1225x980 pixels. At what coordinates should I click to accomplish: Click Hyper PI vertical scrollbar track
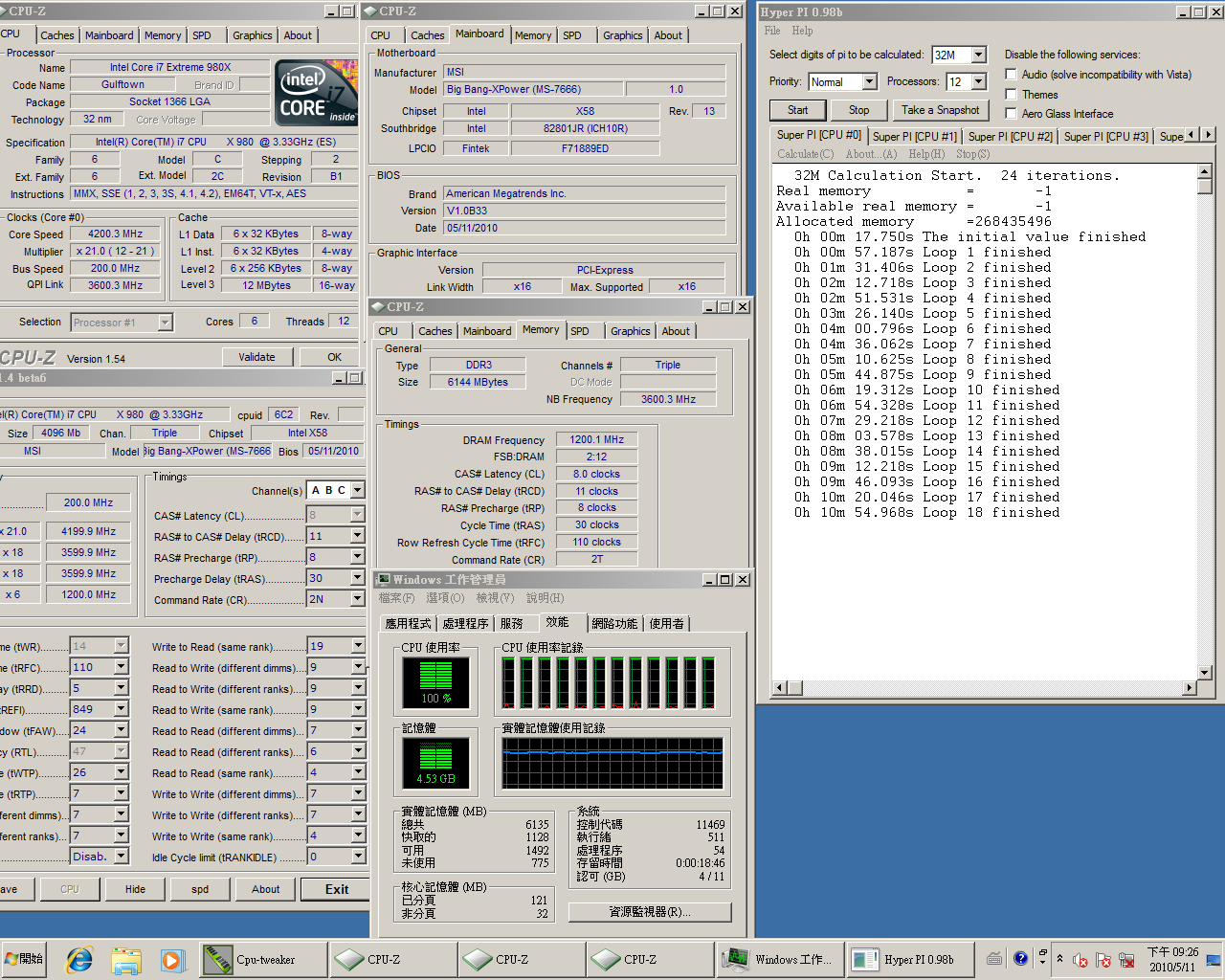point(1204,431)
